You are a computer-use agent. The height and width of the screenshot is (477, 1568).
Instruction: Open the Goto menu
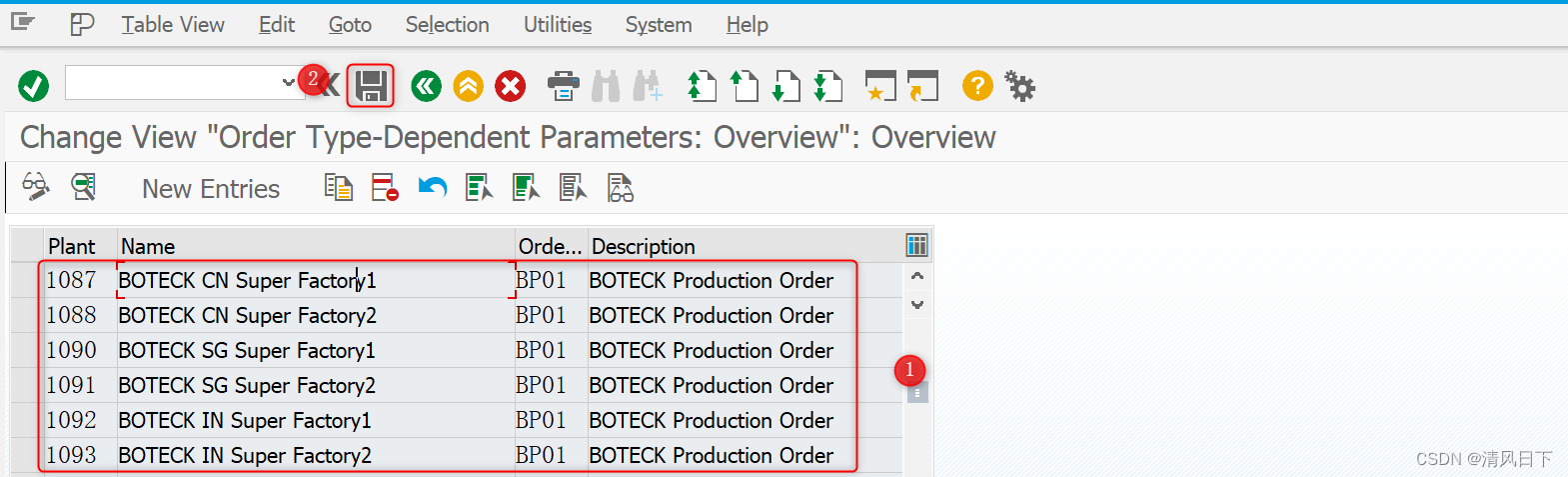coord(350,25)
